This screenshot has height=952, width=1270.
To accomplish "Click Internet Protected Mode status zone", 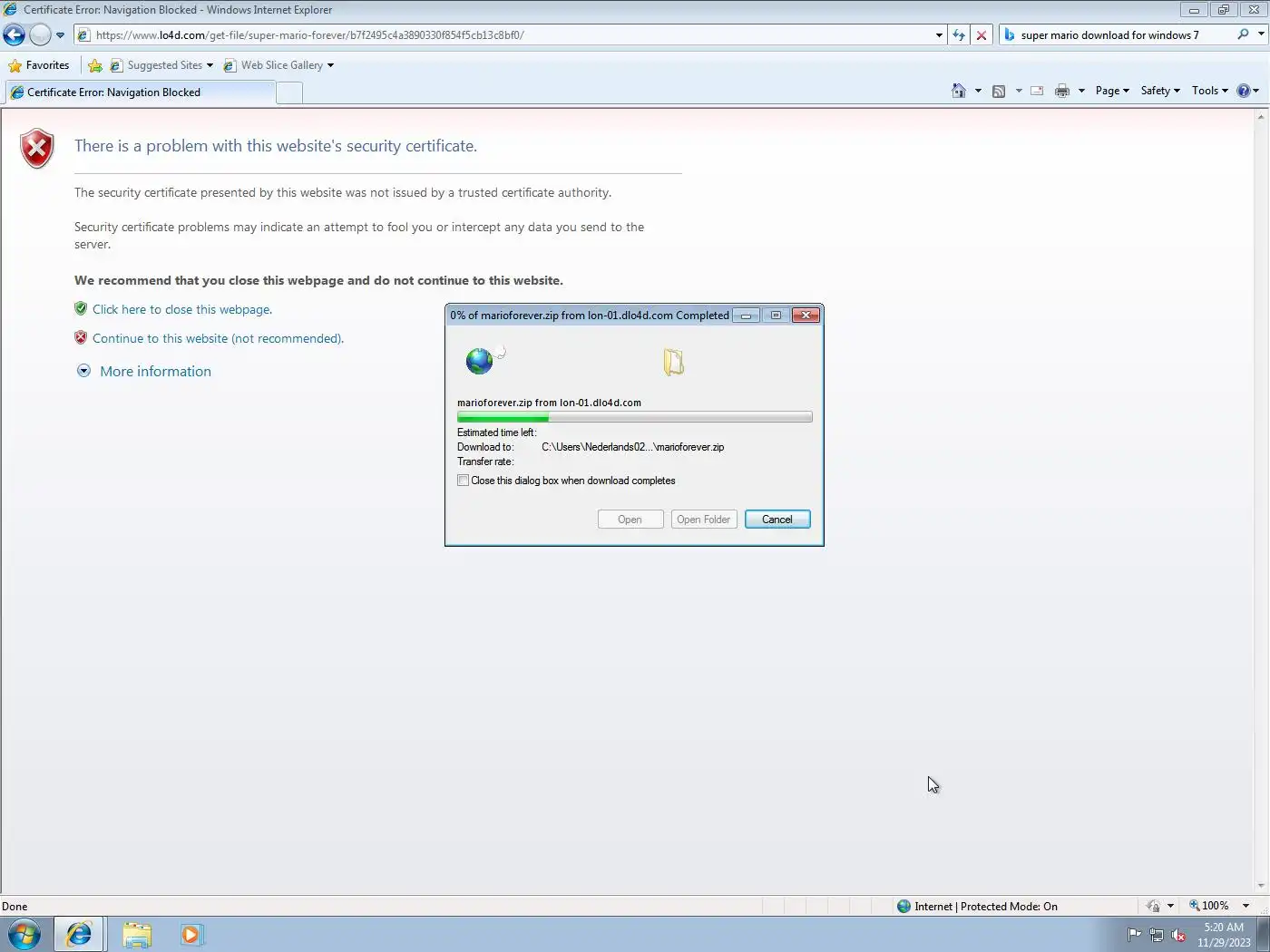I will [978, 906].
